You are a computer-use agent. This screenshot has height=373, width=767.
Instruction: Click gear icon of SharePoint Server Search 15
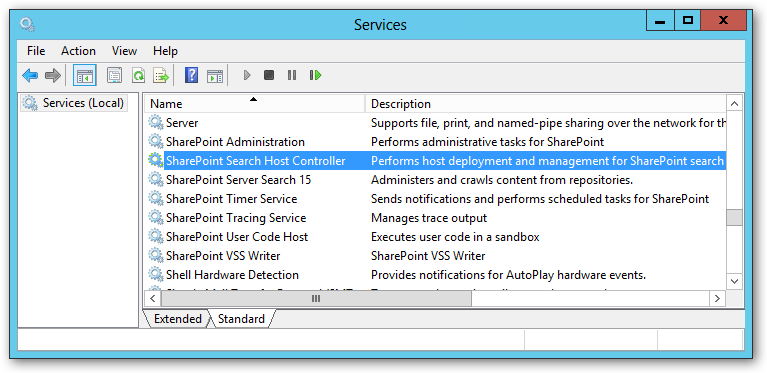(156, 180)
